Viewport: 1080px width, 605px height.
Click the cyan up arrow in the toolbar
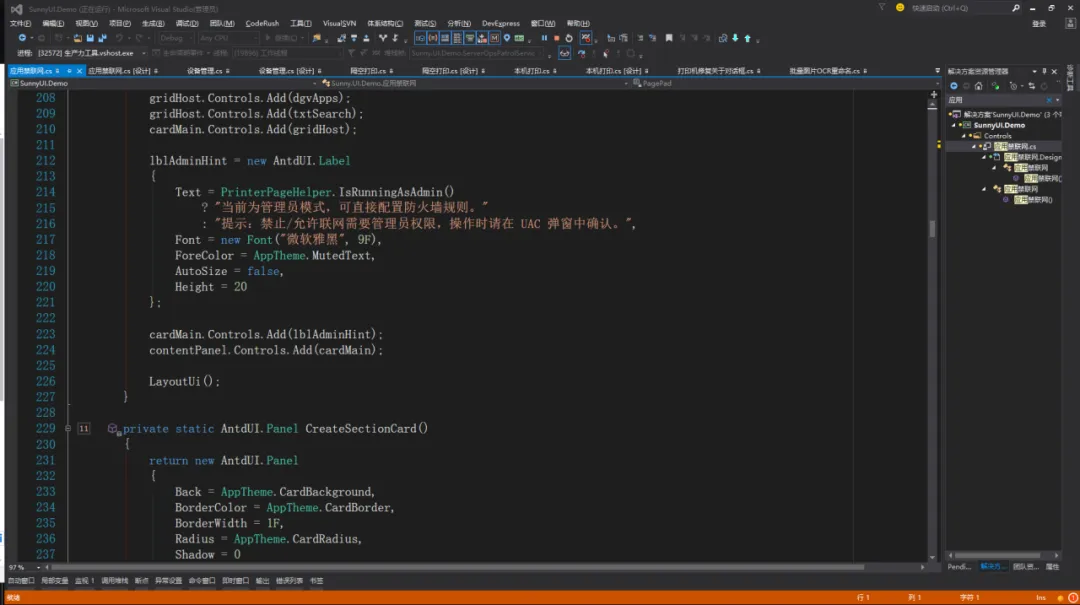pos(748,38)
